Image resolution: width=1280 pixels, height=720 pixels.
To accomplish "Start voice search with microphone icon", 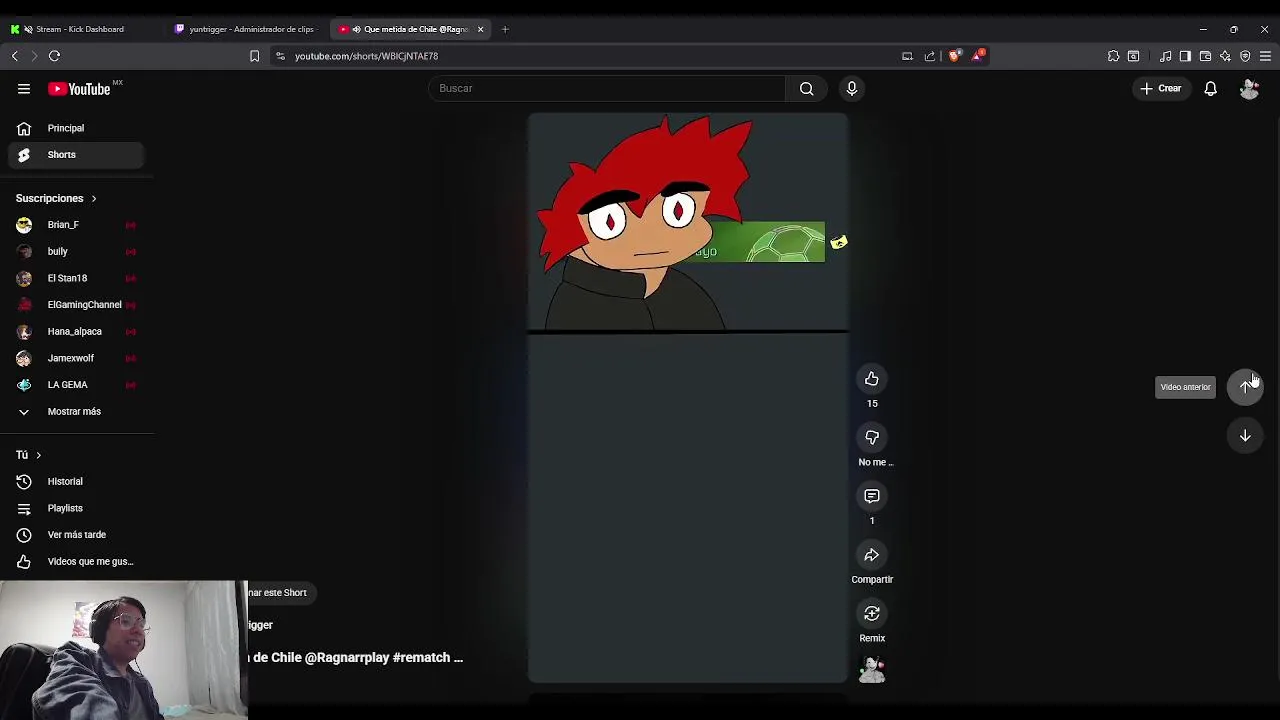I will (x=852, y=89).
